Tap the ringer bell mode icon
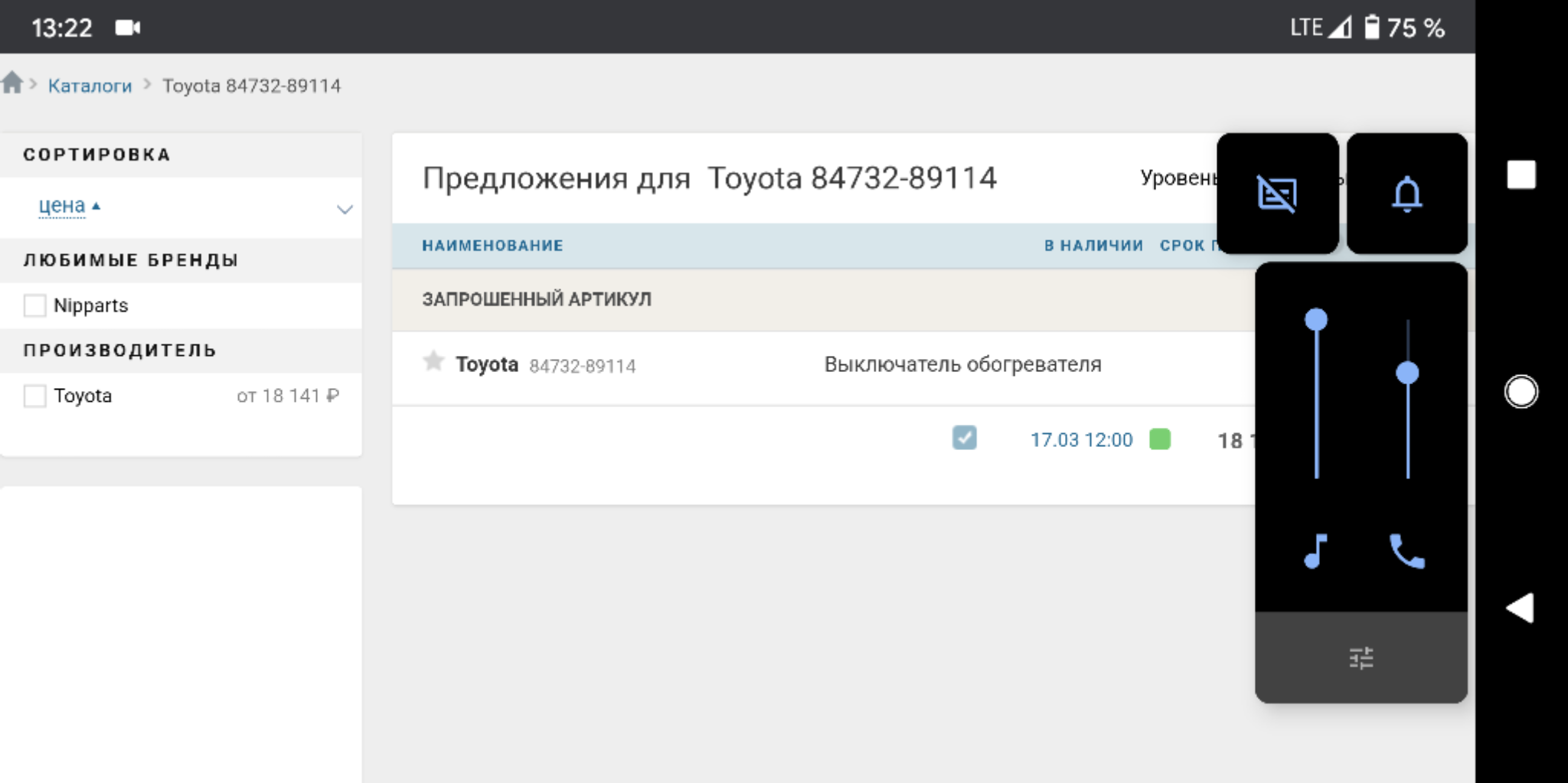Viewport: 1568px width, 783px height. click(x=1407, y=194)
